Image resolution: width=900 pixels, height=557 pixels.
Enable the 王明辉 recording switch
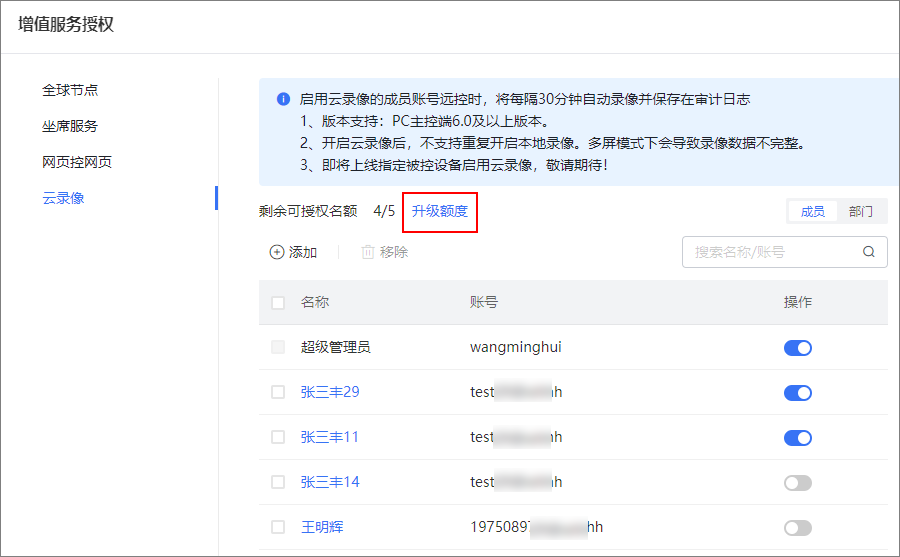tap(797, 528)
